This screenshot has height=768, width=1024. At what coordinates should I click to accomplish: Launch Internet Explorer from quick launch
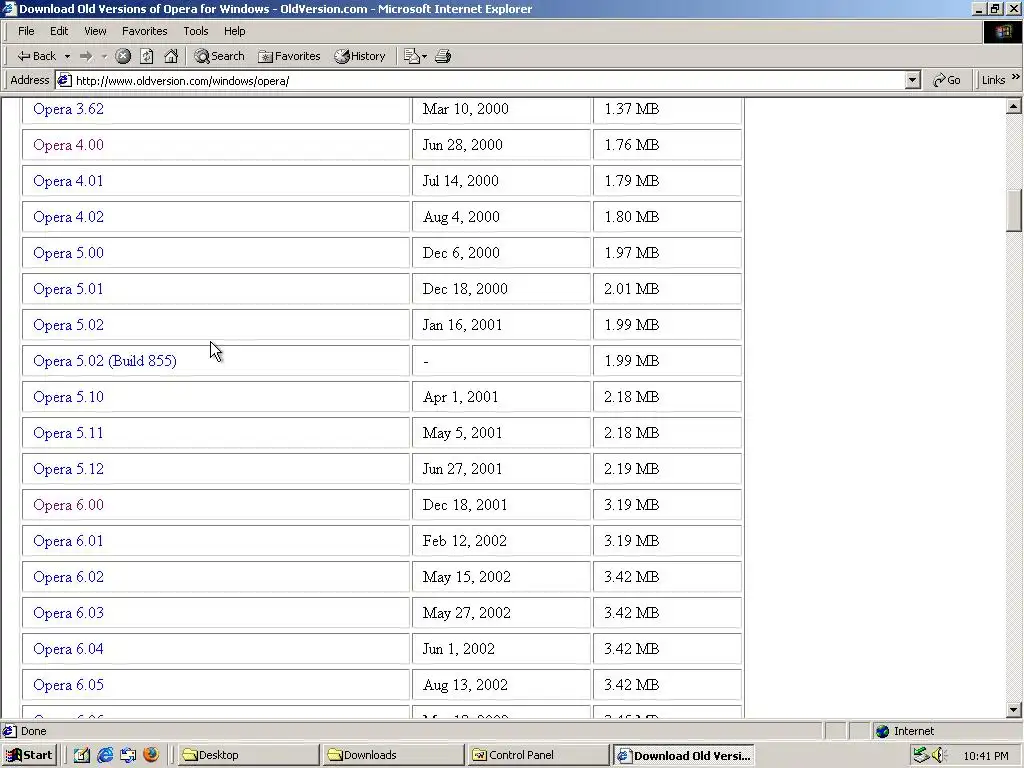coord(105,755)
